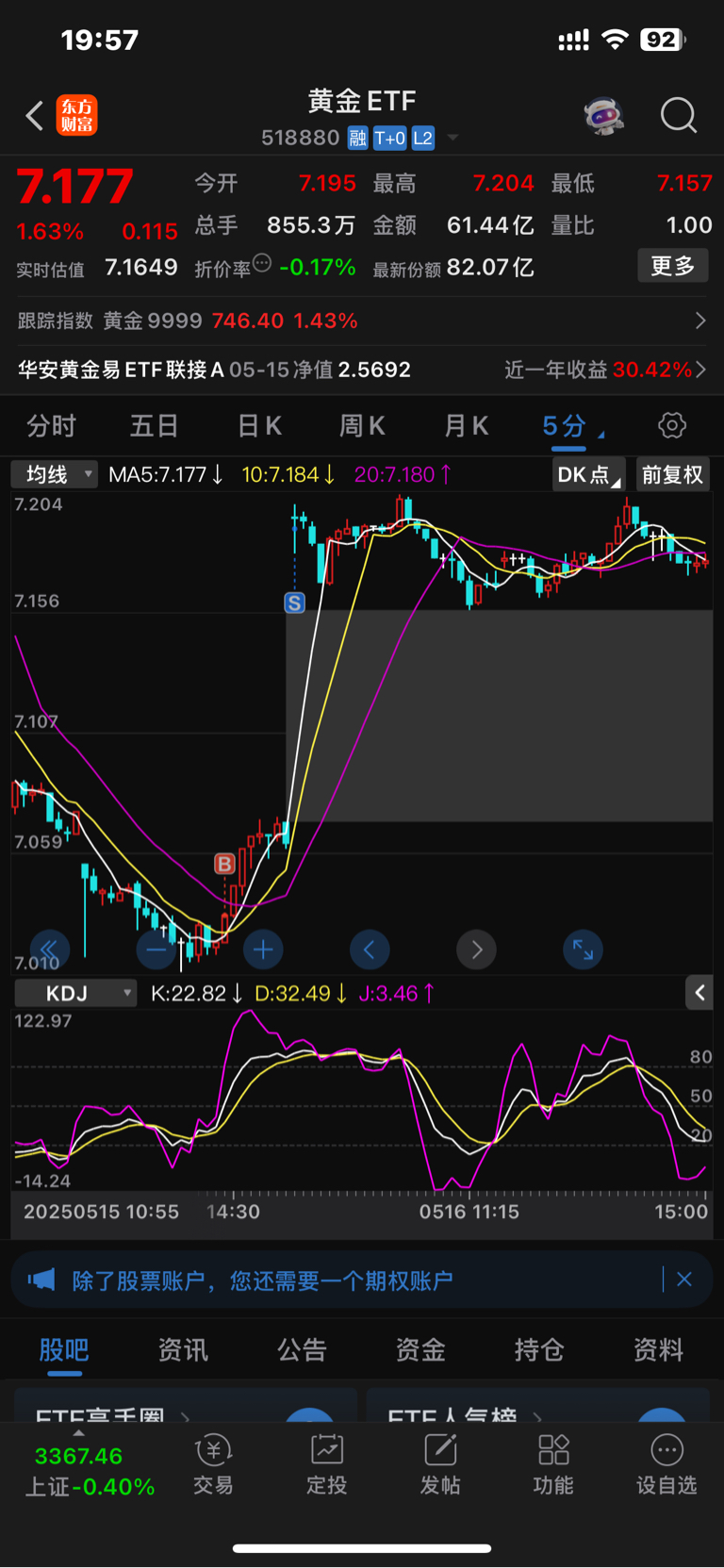Viewport: 724px width, 1568px height.
Task: Collapse indicator panel with side arrow
Action: [x=699, y=993]
